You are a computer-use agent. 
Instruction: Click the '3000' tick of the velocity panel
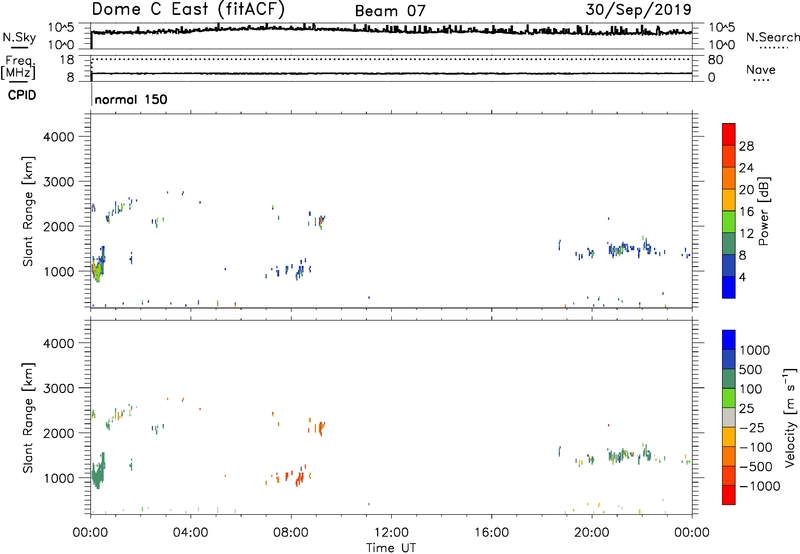coord(59,388)
